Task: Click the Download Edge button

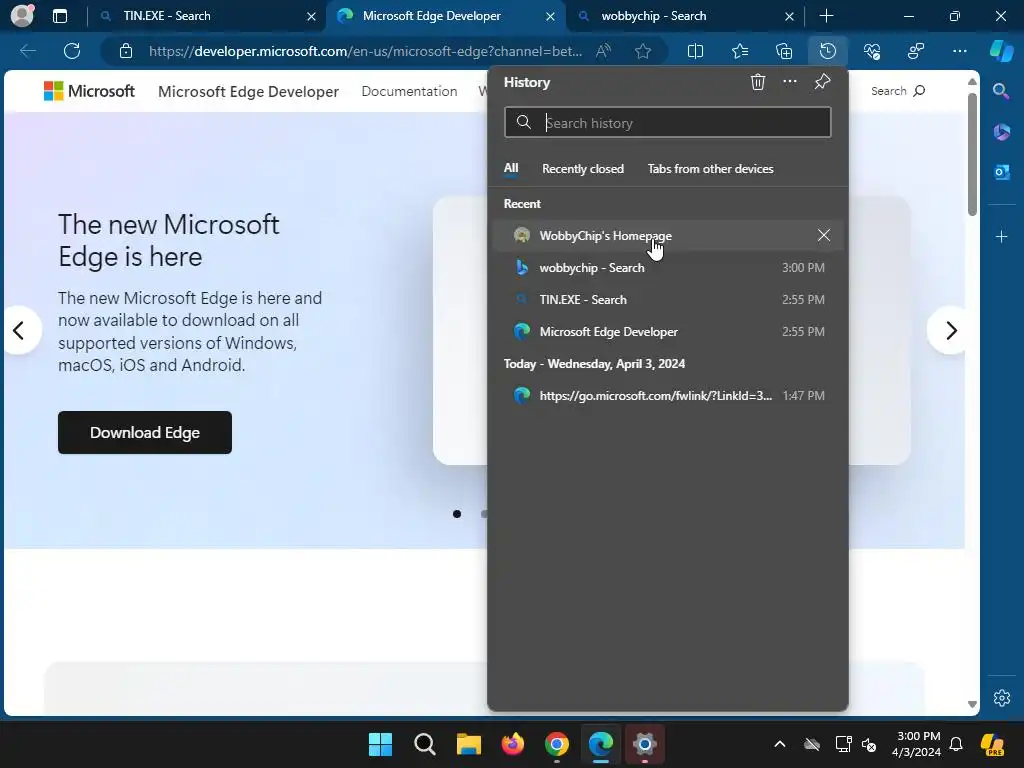Action: pyautogui.click(x=144, y=432)
